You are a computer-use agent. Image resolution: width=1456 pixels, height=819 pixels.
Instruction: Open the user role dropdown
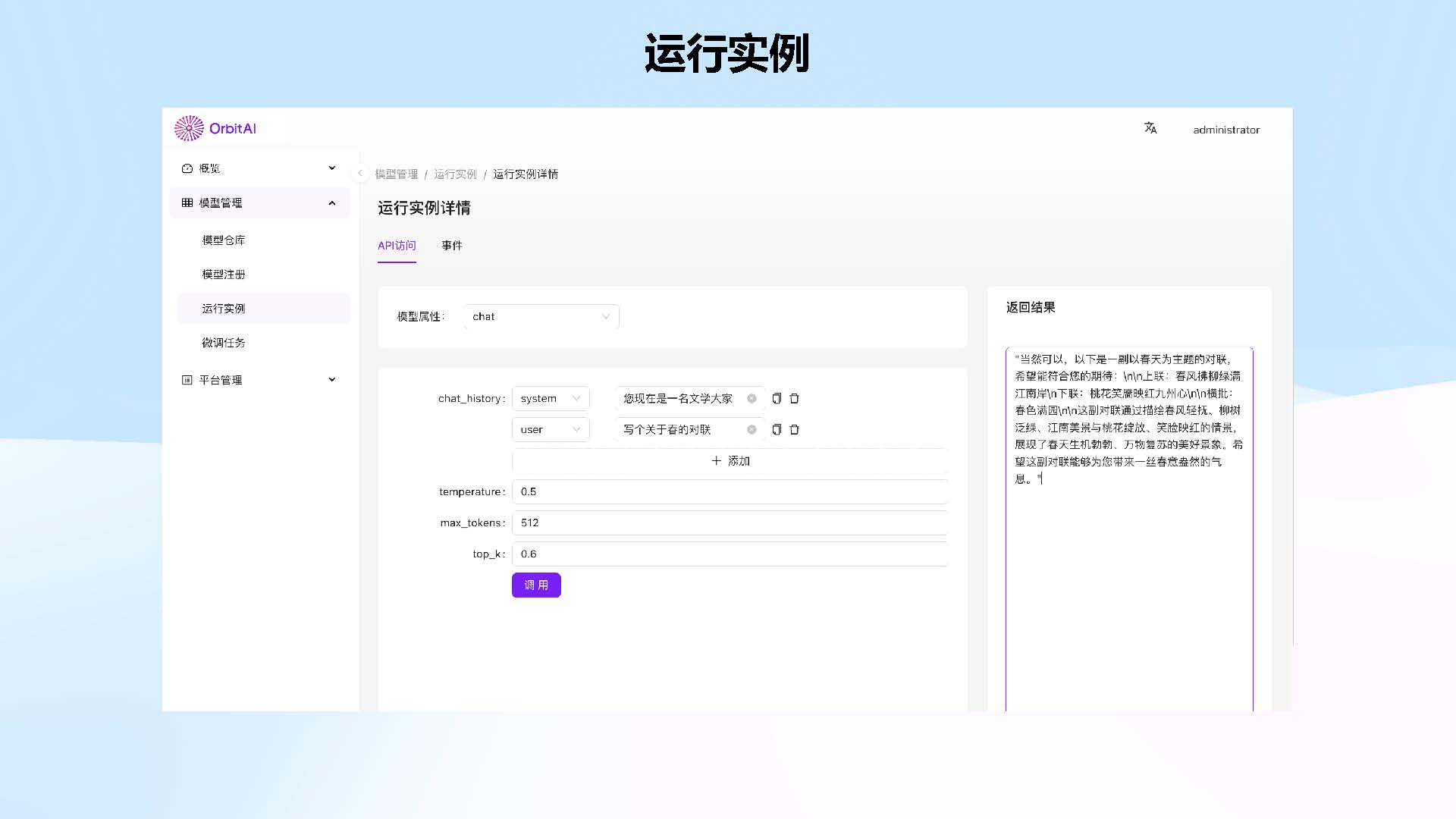(x=551, y=430)
